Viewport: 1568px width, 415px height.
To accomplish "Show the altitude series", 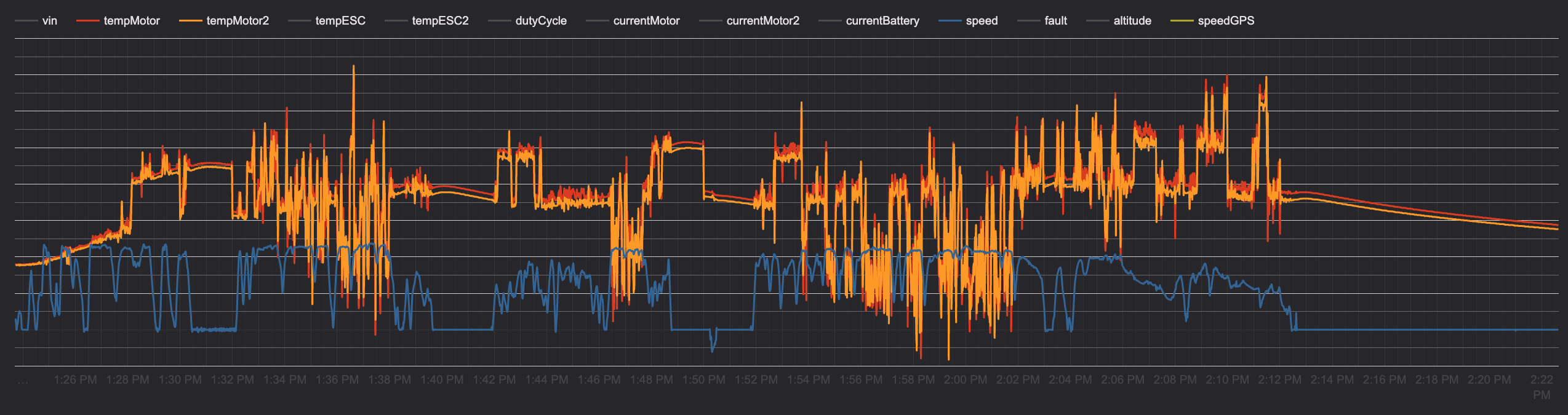I will point(1132,21).
